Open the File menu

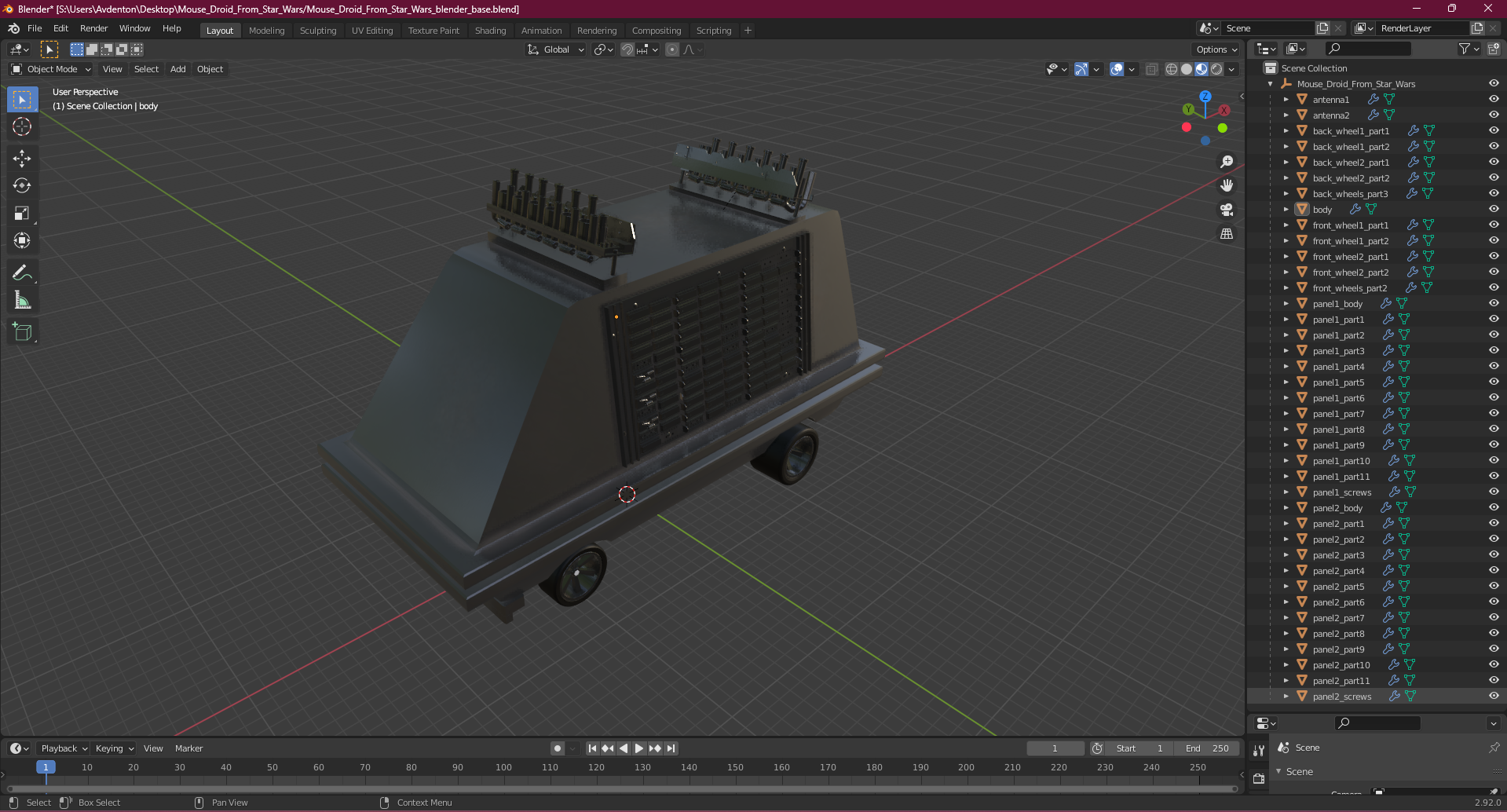click(35, 28)
